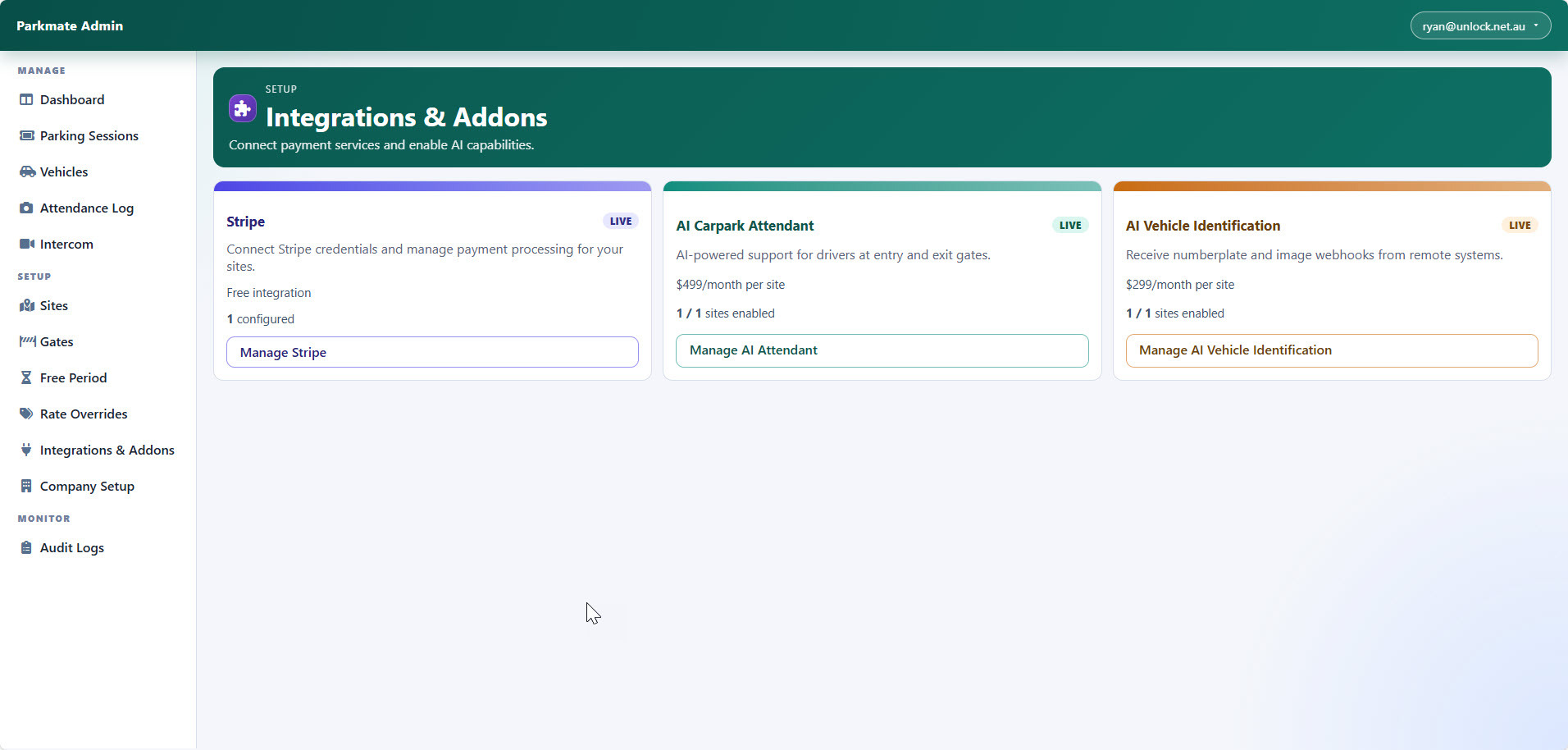Click the Gates fence icon

pyautogui.click(x=26, y=341)
